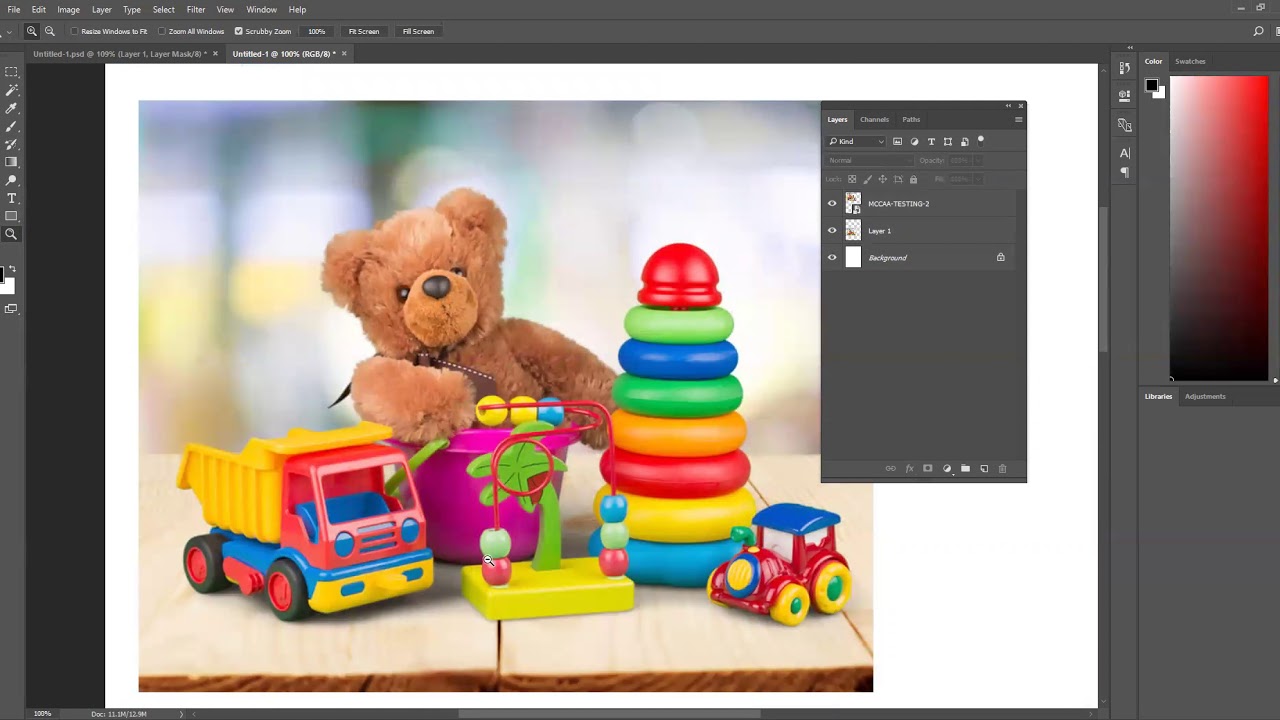Select the Rectangular Marquee tool

pyautogui.click(x=11, y=72)
